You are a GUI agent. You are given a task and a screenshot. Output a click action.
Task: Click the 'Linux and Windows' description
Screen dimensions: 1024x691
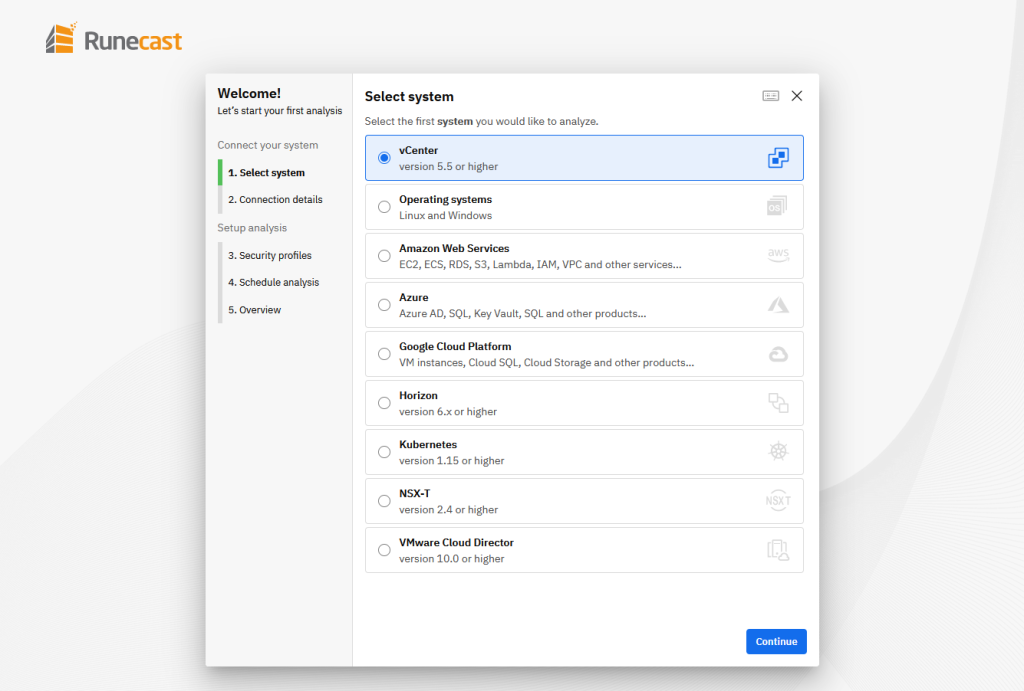(x=445, y=216)
